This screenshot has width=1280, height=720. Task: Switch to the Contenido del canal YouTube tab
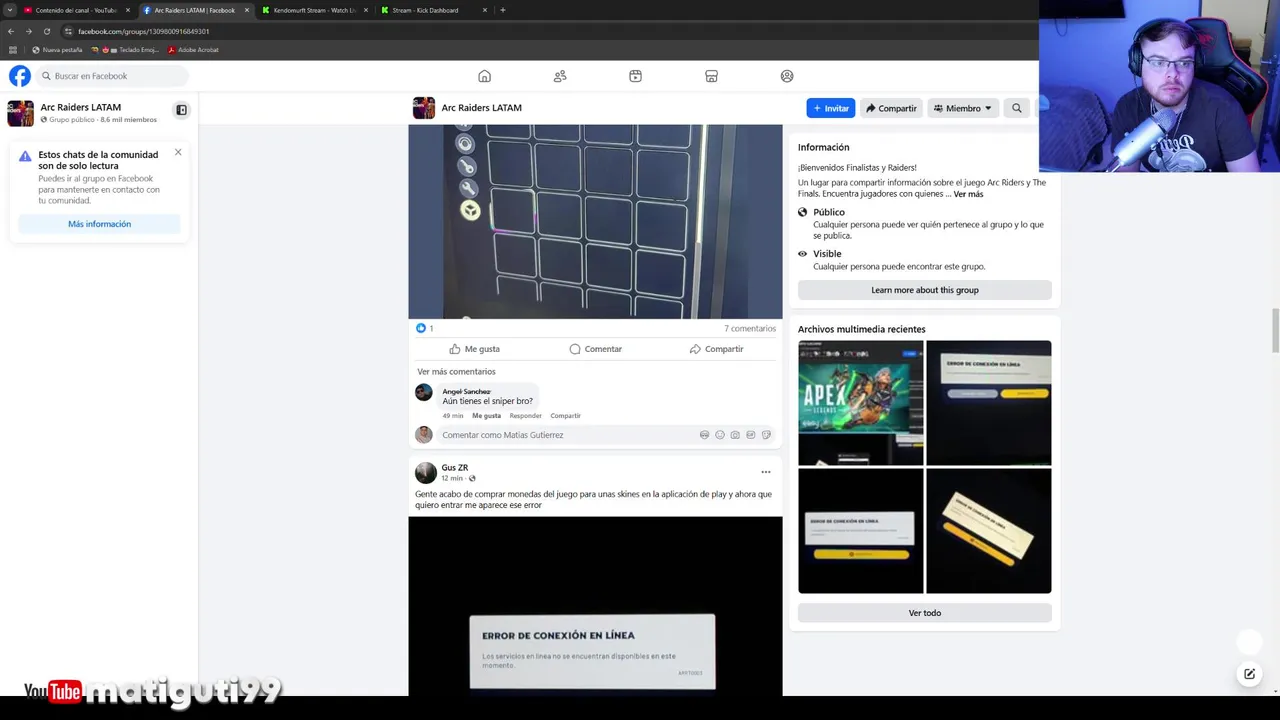[x=76, y=10]
